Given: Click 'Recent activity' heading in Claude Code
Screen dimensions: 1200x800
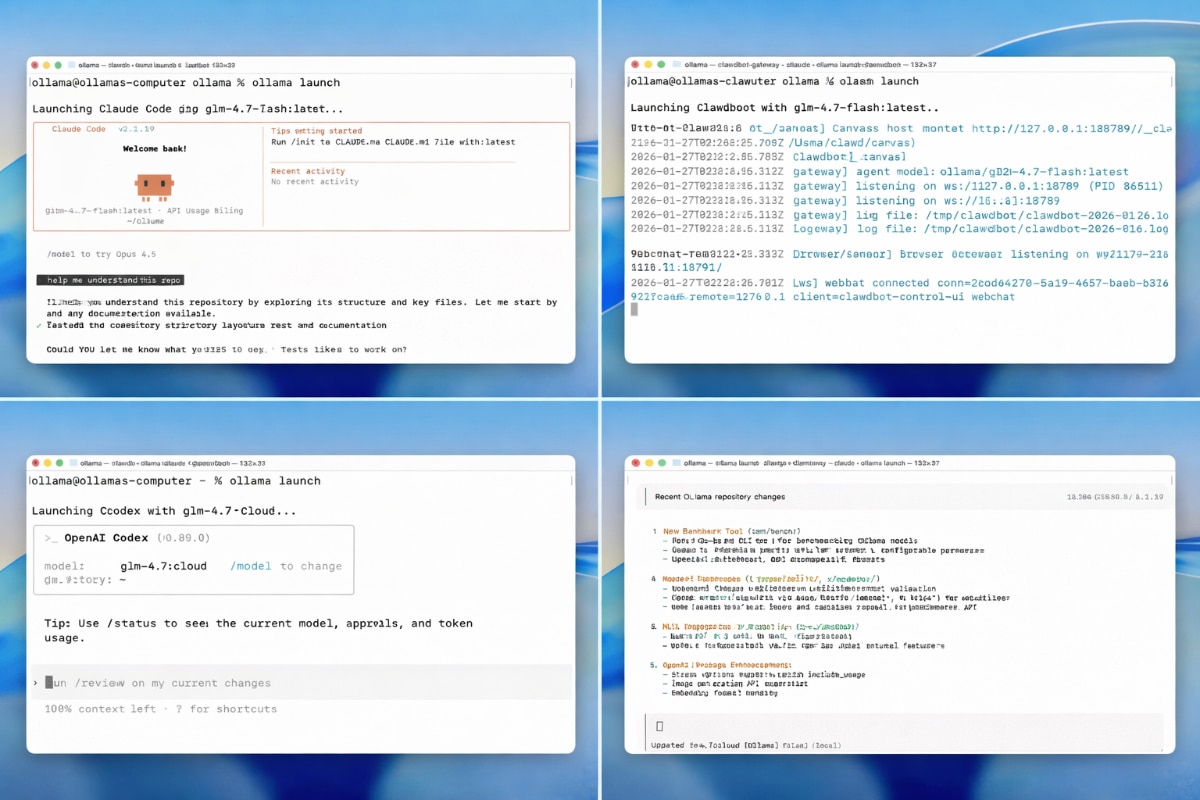Looking at the screenshot, I should click(x=308, y=171).
